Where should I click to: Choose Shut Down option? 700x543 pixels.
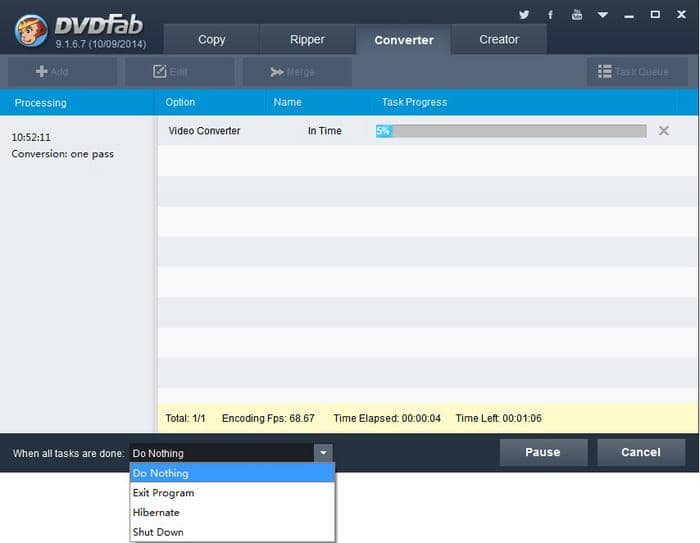tap(232, 532)
